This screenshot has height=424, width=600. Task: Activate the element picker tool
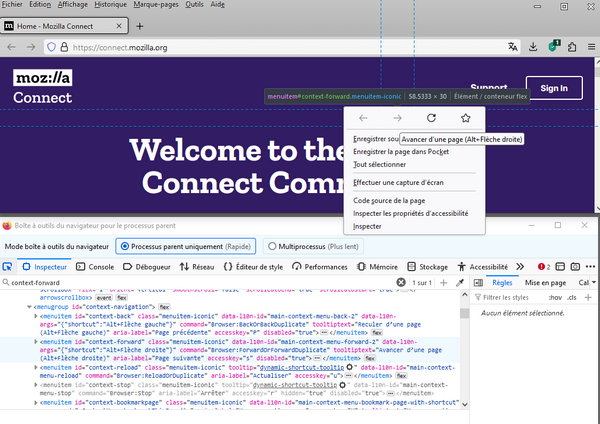tap(7, 267)
